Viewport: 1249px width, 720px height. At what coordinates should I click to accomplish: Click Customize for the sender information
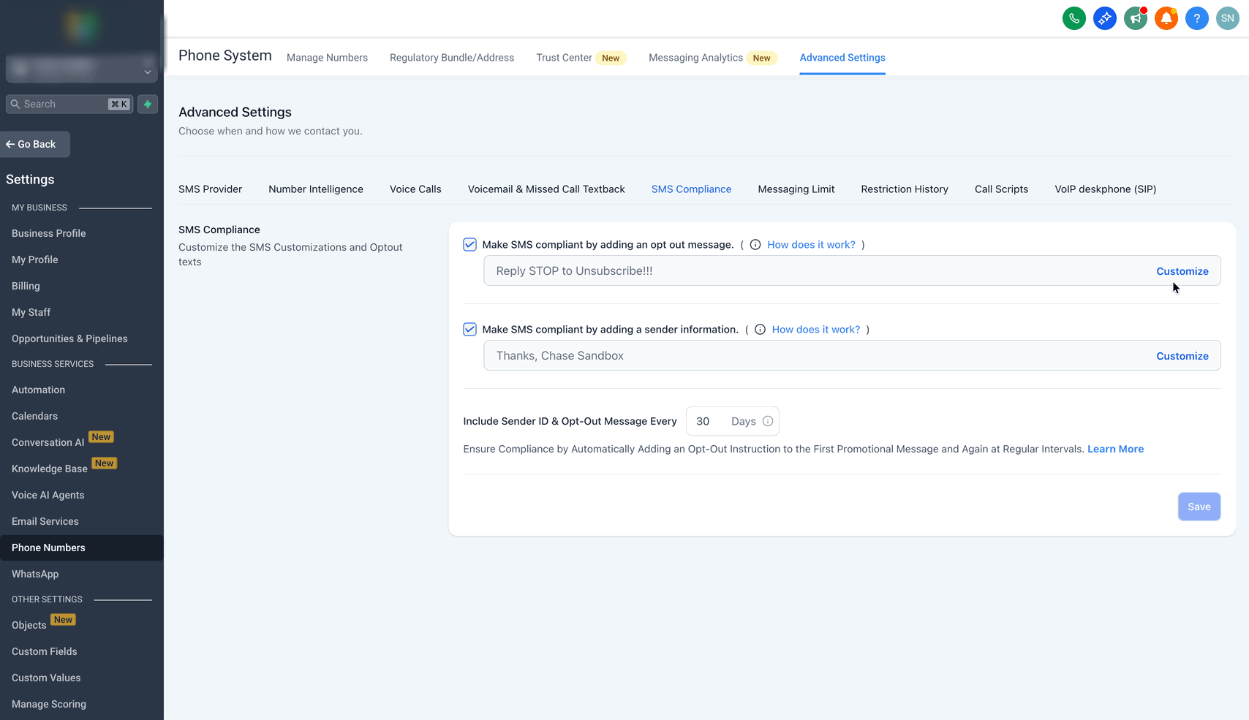coord(1182,356)
